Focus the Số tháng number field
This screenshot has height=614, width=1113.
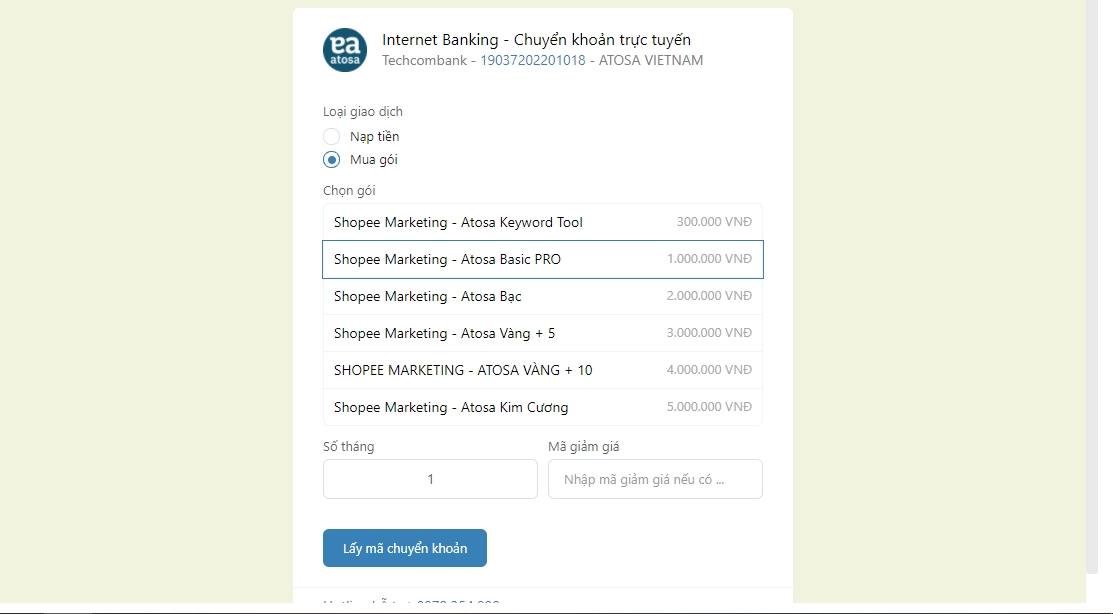click(x=430, y=479)
